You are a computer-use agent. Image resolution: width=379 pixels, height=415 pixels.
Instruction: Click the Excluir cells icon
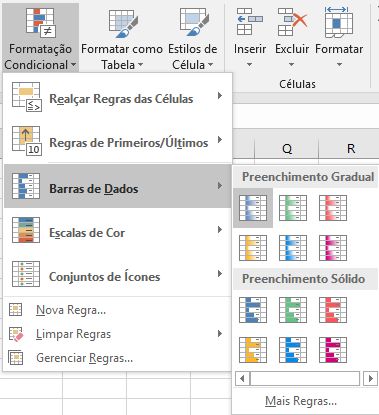292,22
